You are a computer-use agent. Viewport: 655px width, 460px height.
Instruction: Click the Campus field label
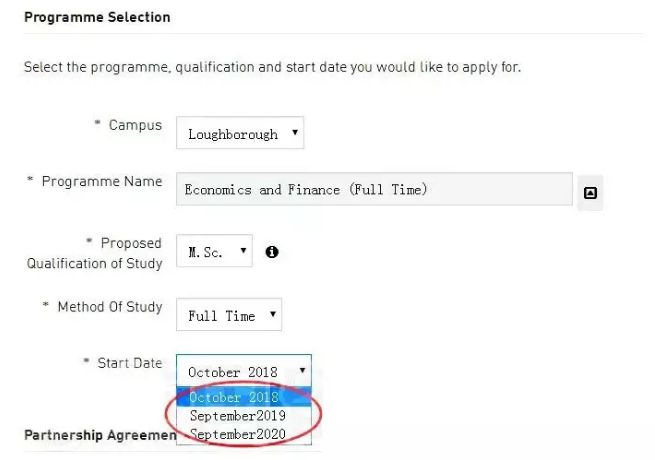(135, 125)
